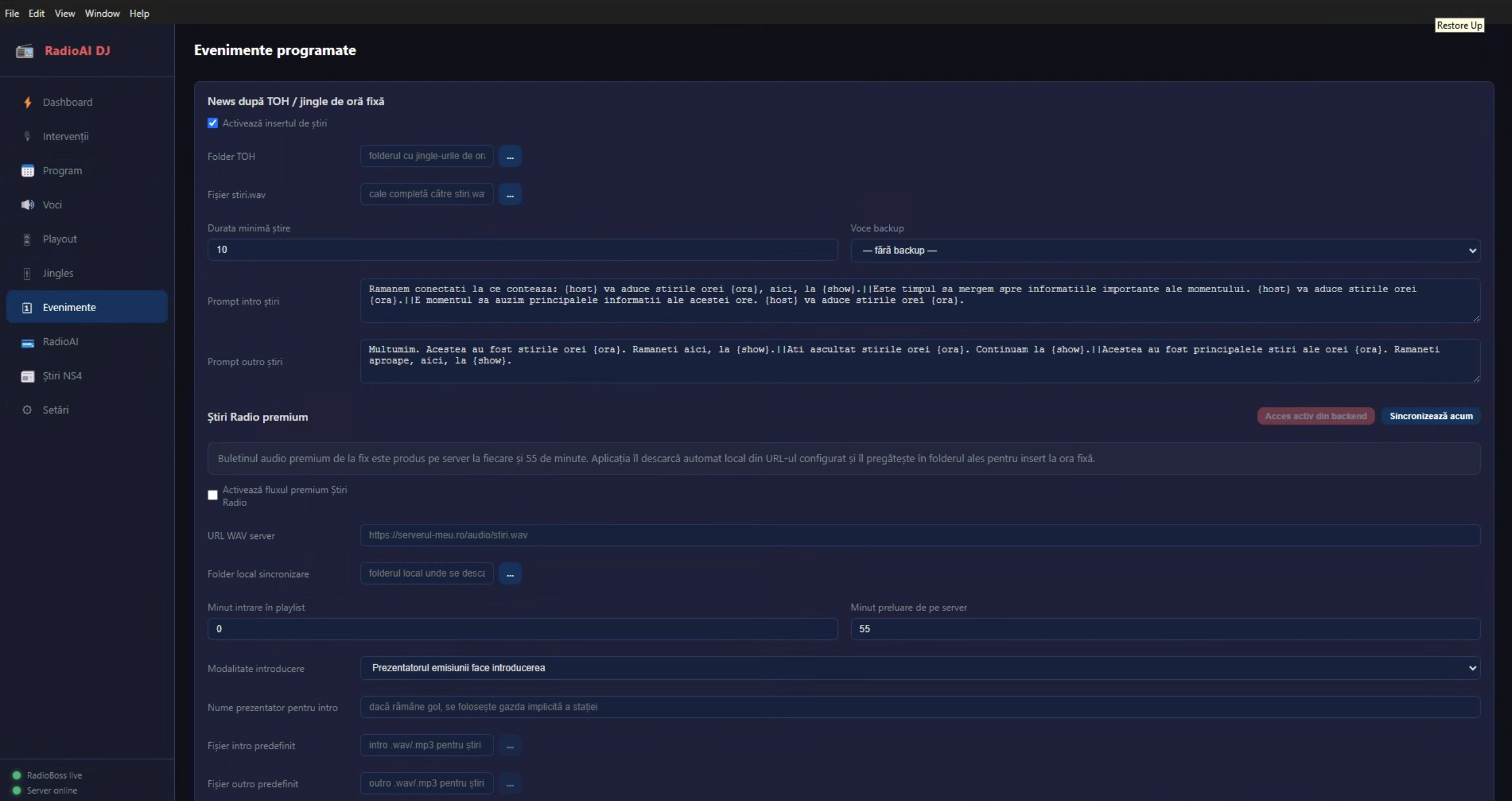Click the Evenimente programate page heading
This screenshot has height=801, width=1512.
point(275,50)
